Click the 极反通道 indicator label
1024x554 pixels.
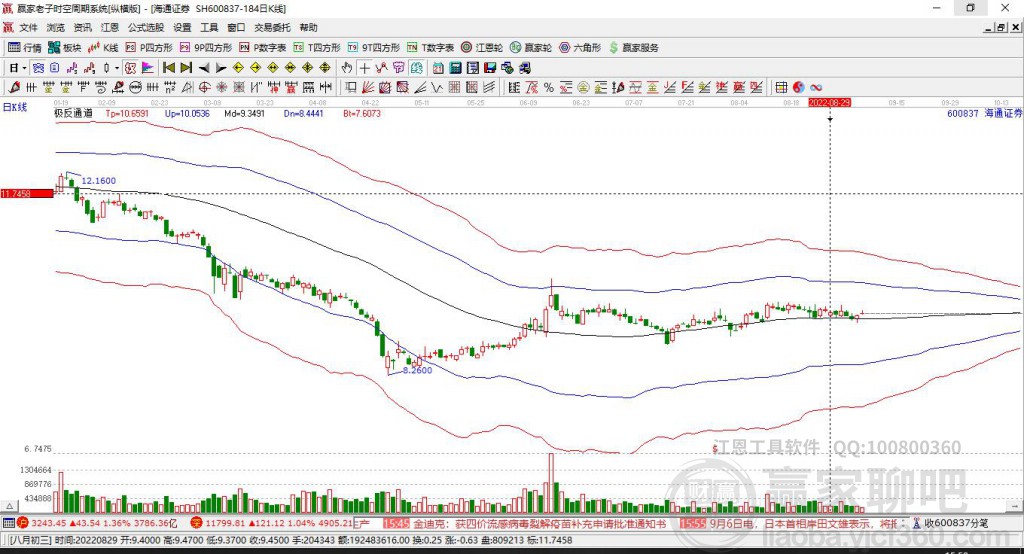coord(73,113)
